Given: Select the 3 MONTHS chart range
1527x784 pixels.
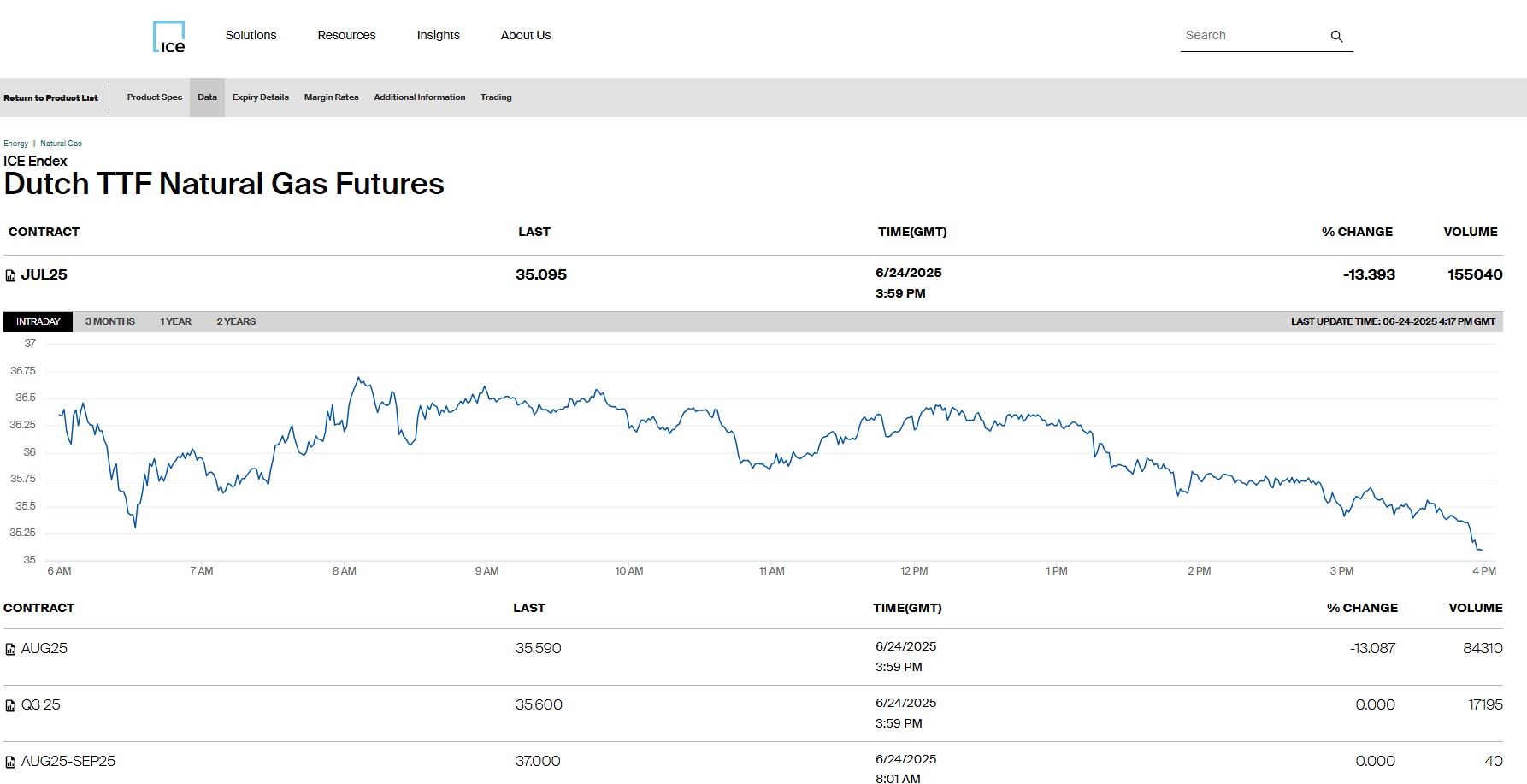Looking at the screenshot, I should 110,321.
